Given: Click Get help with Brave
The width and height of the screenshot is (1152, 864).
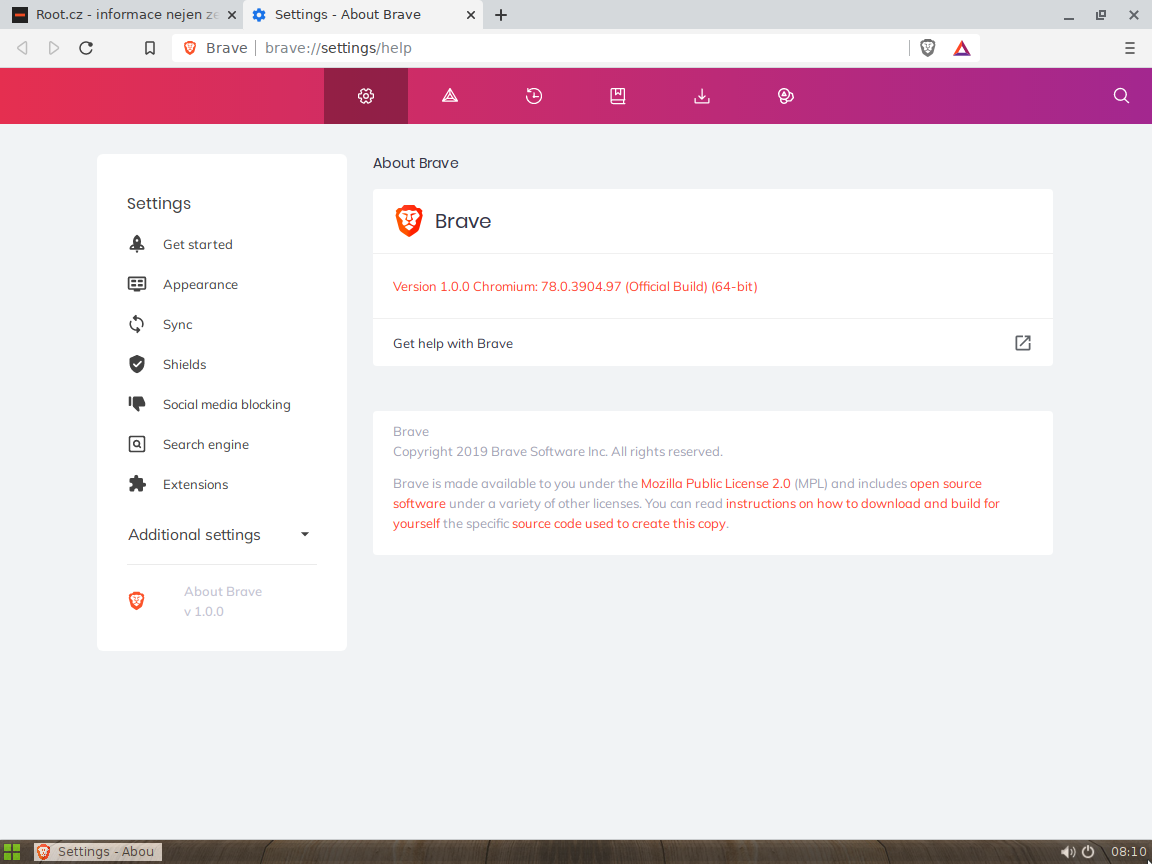Looking at the screenshot, I should pos(452,343).
